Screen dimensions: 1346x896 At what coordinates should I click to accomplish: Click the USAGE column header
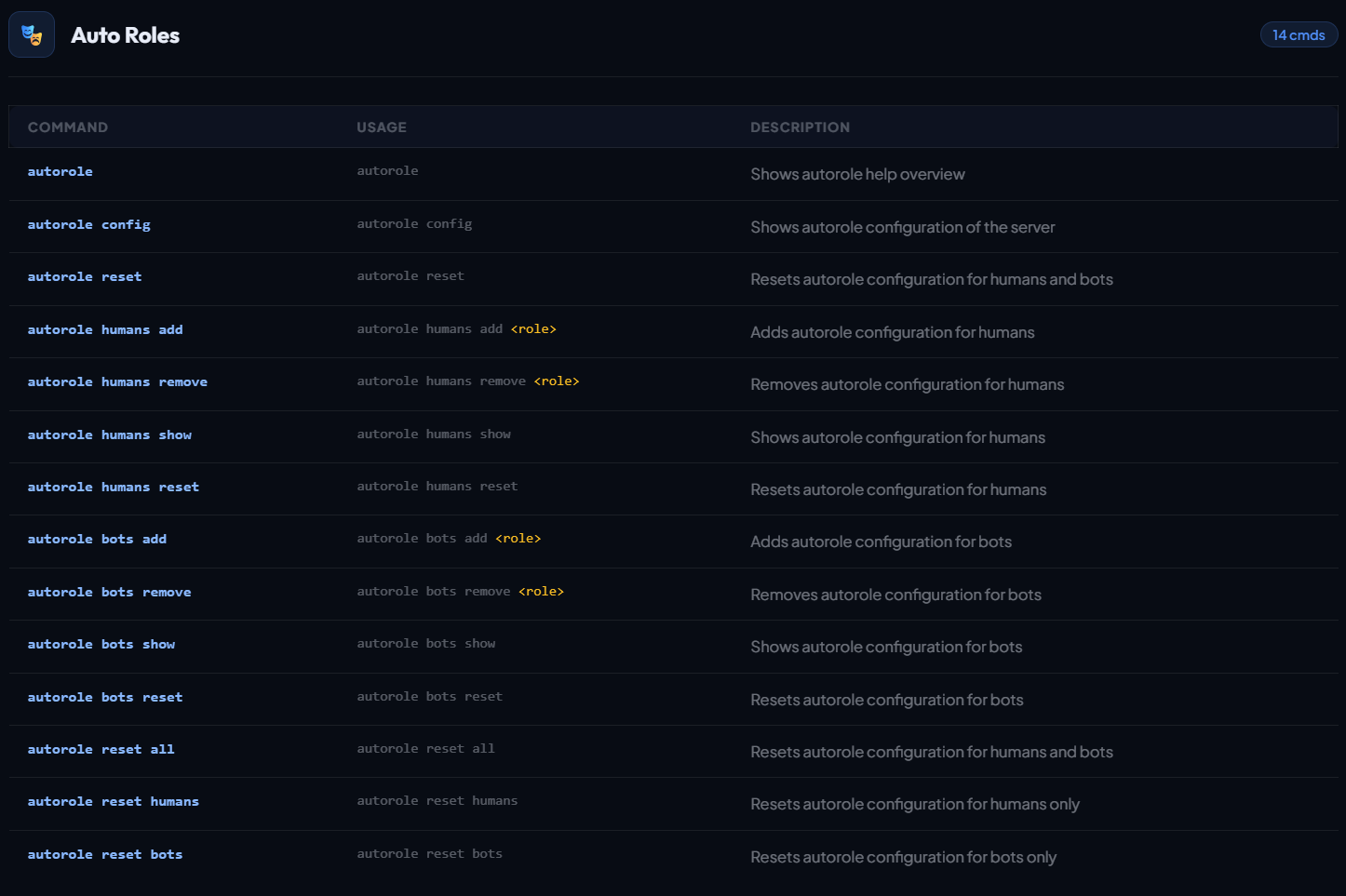pos(382,127)
